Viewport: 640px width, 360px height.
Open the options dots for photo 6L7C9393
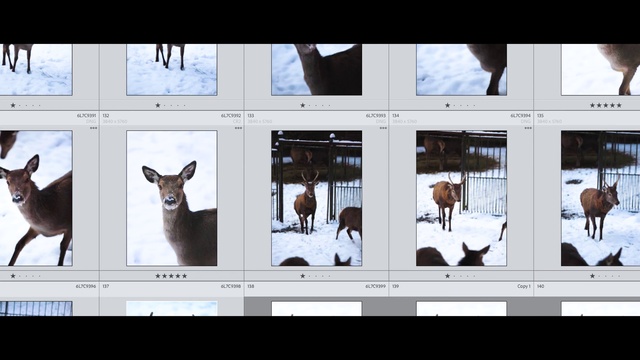coord(383,128)
